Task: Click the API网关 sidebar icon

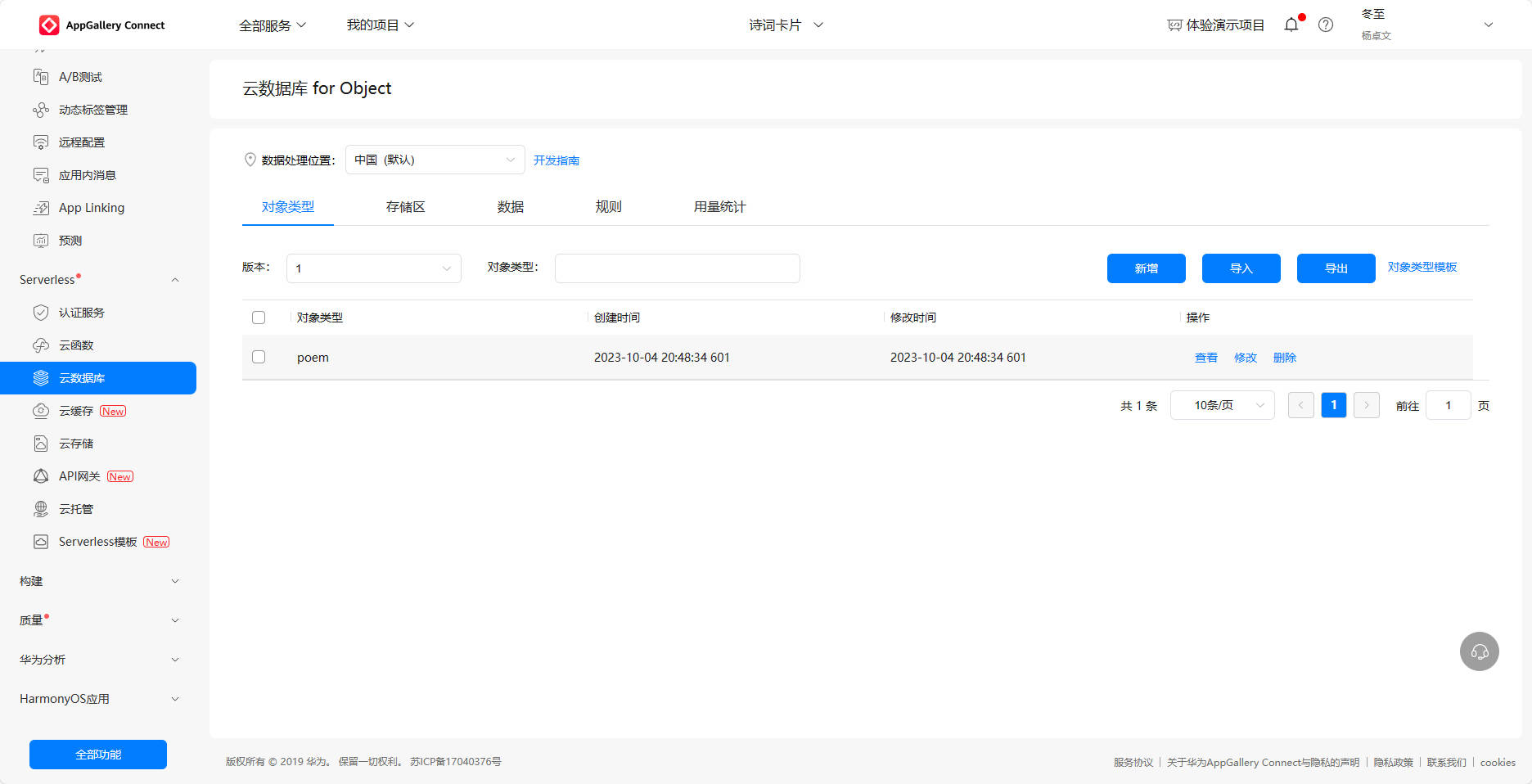Action: [x=41, y=476]
